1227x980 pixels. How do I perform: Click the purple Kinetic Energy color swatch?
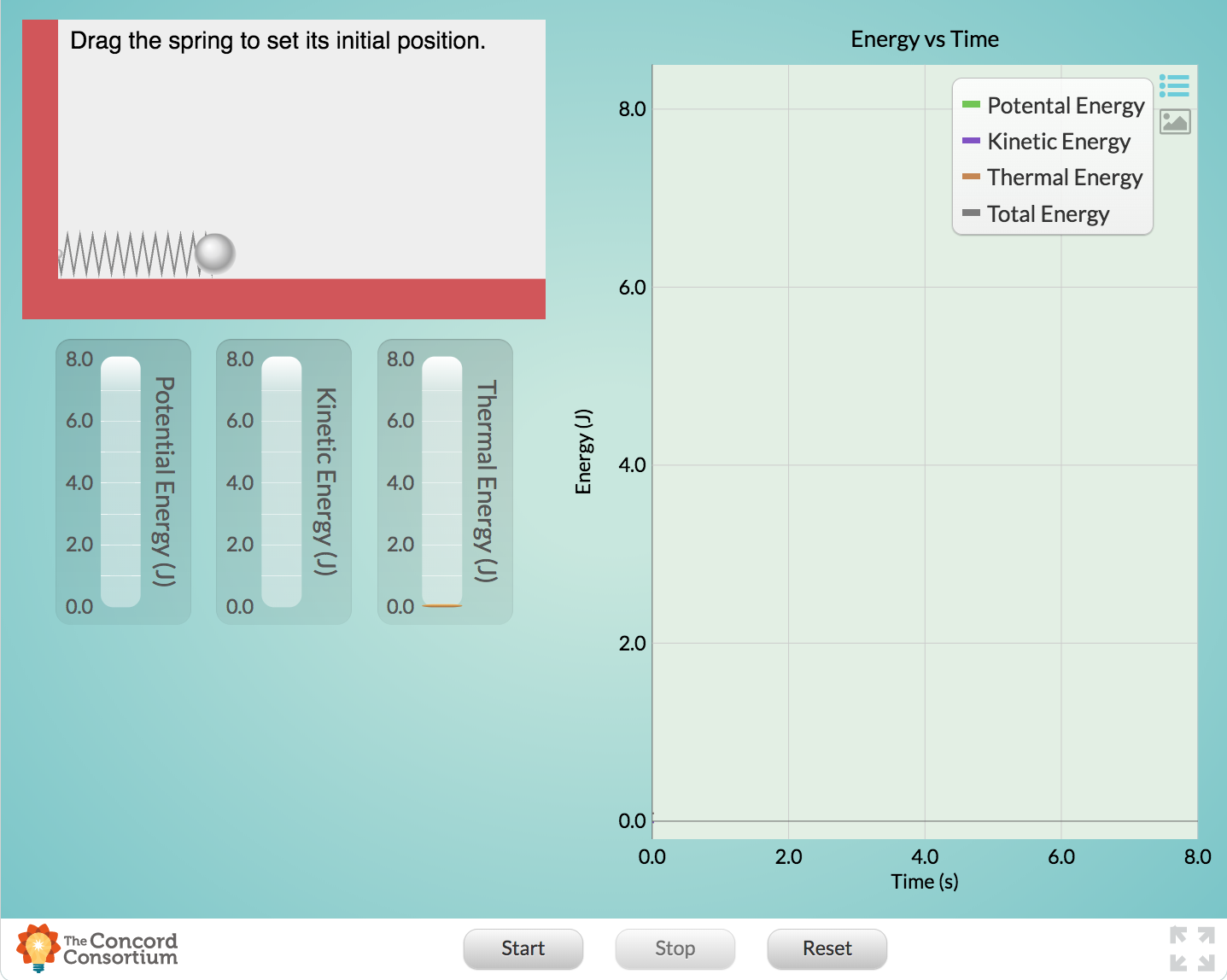(x=972, y=142)
